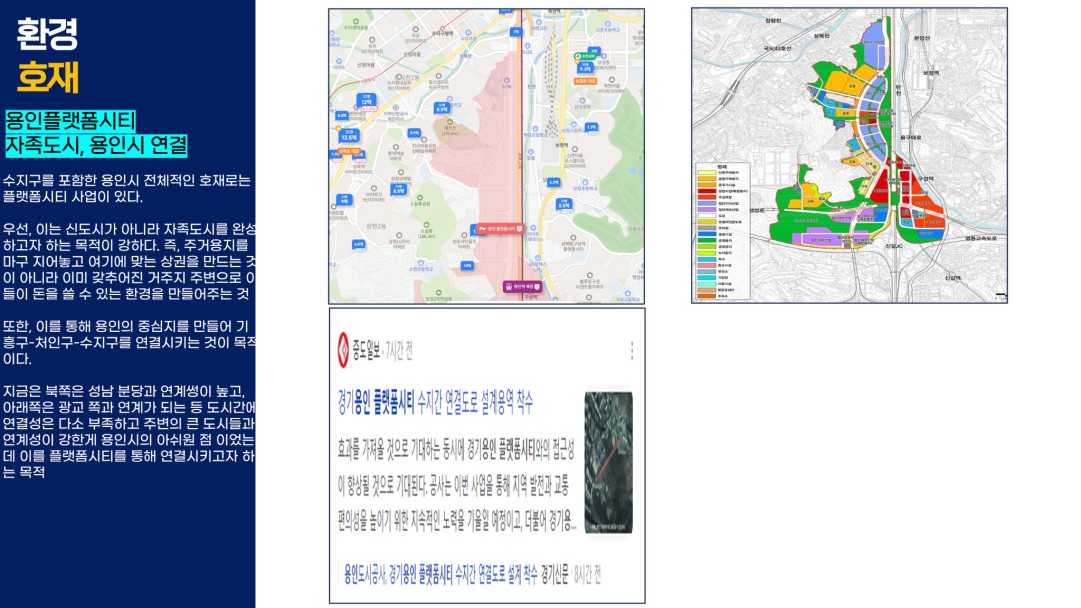Viewport: 1081px width, 608px height.
Task: Click the 신갈역 label on land-use map
Action: tap(953, 277)
